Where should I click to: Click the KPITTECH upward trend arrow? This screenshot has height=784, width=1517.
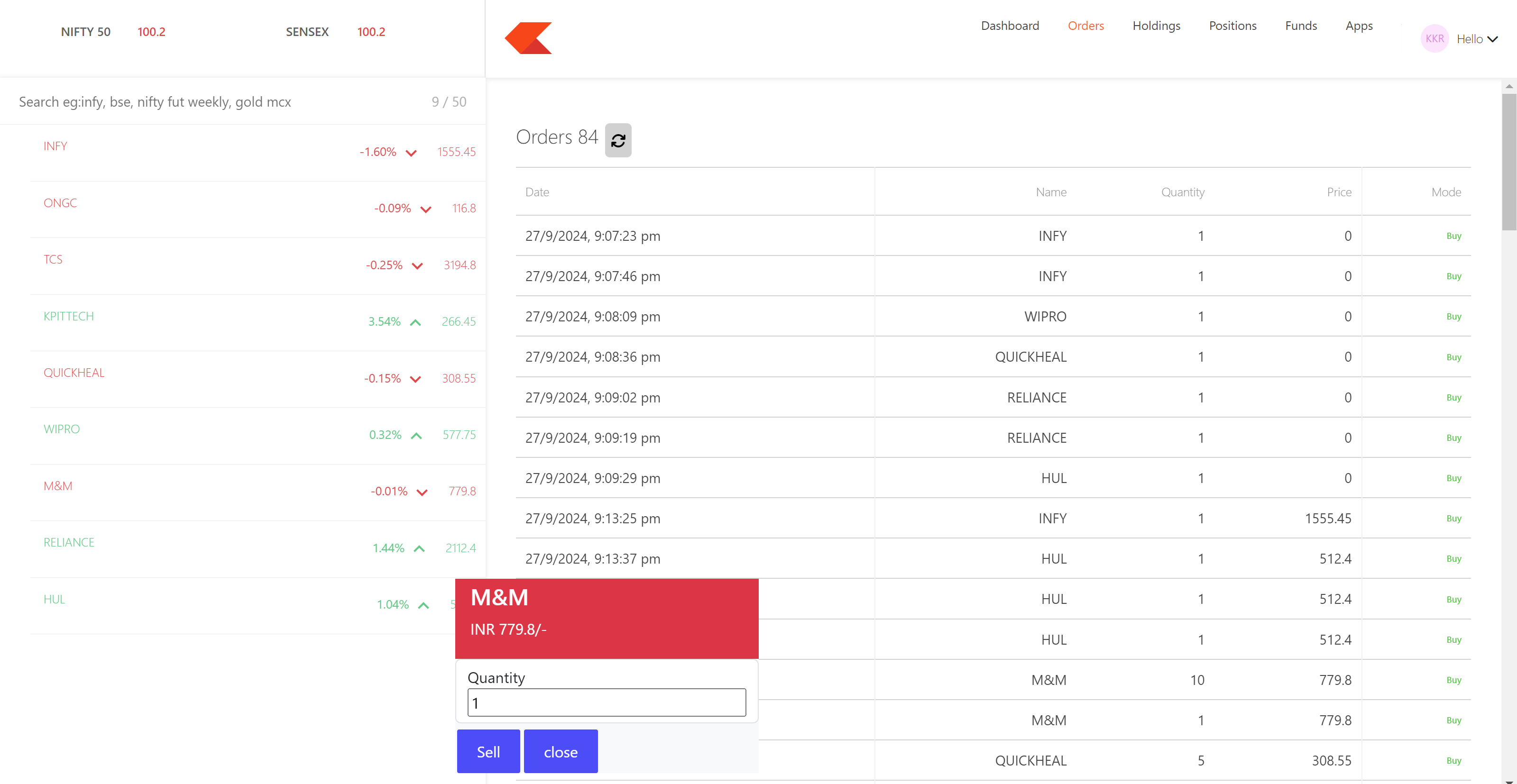(416, 322)
